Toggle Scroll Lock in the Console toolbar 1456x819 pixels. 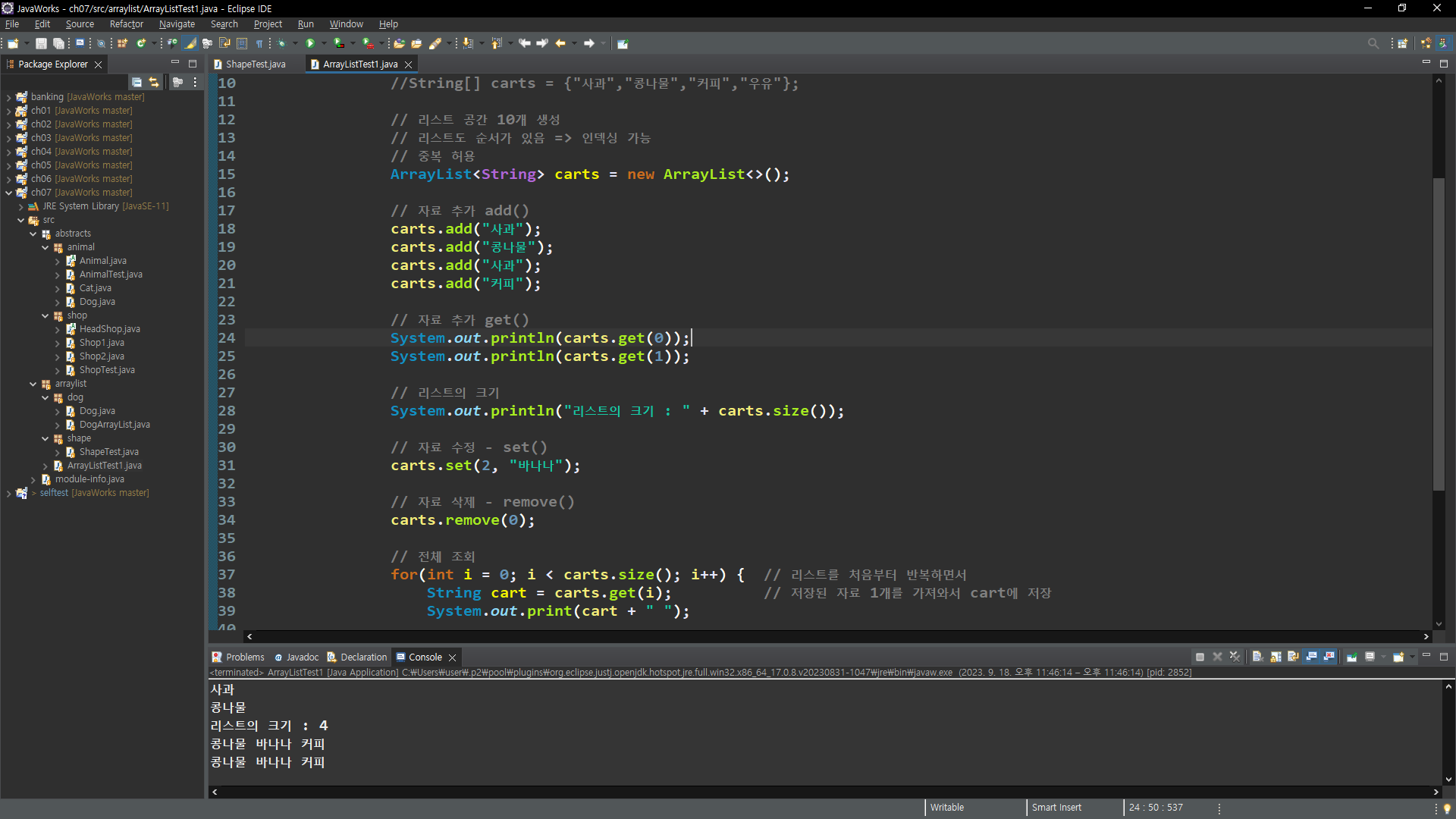[x=1276, y=657]
